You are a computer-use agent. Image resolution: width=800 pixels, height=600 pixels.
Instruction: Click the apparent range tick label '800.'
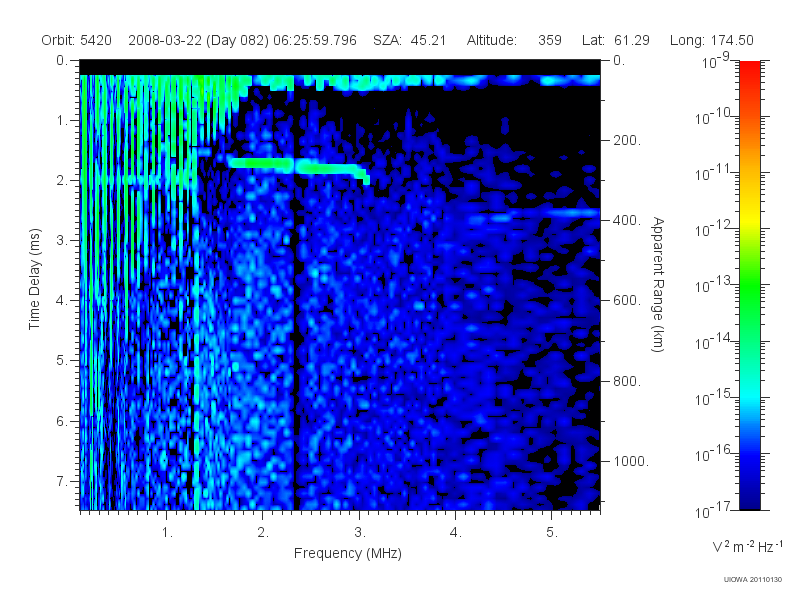pyautogui.click(x=627, y=381)
